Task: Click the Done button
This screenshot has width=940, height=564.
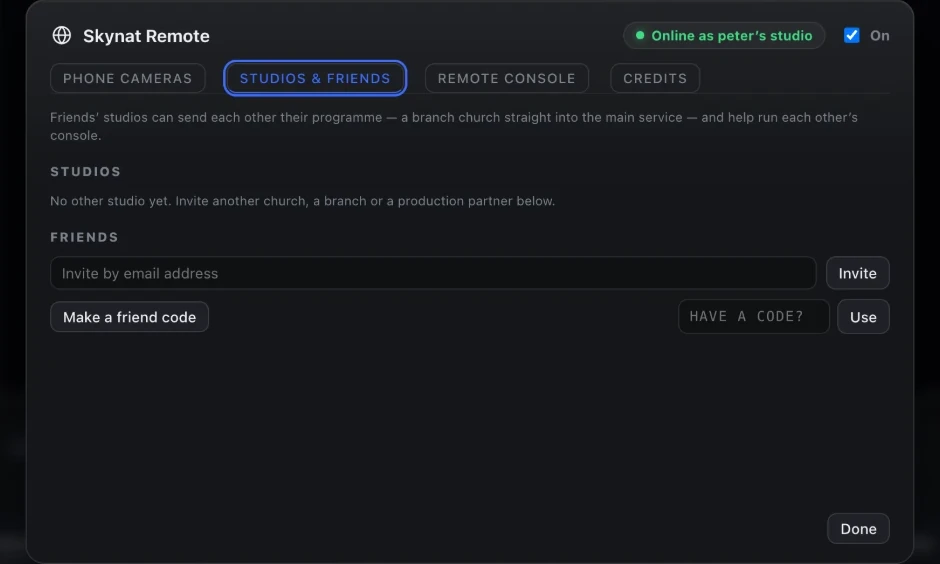Action: [x=858, y=529]
